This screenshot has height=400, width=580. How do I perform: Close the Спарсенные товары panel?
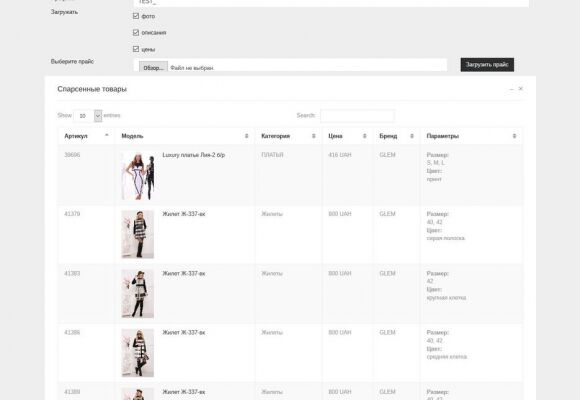click(x=521, y=89)
